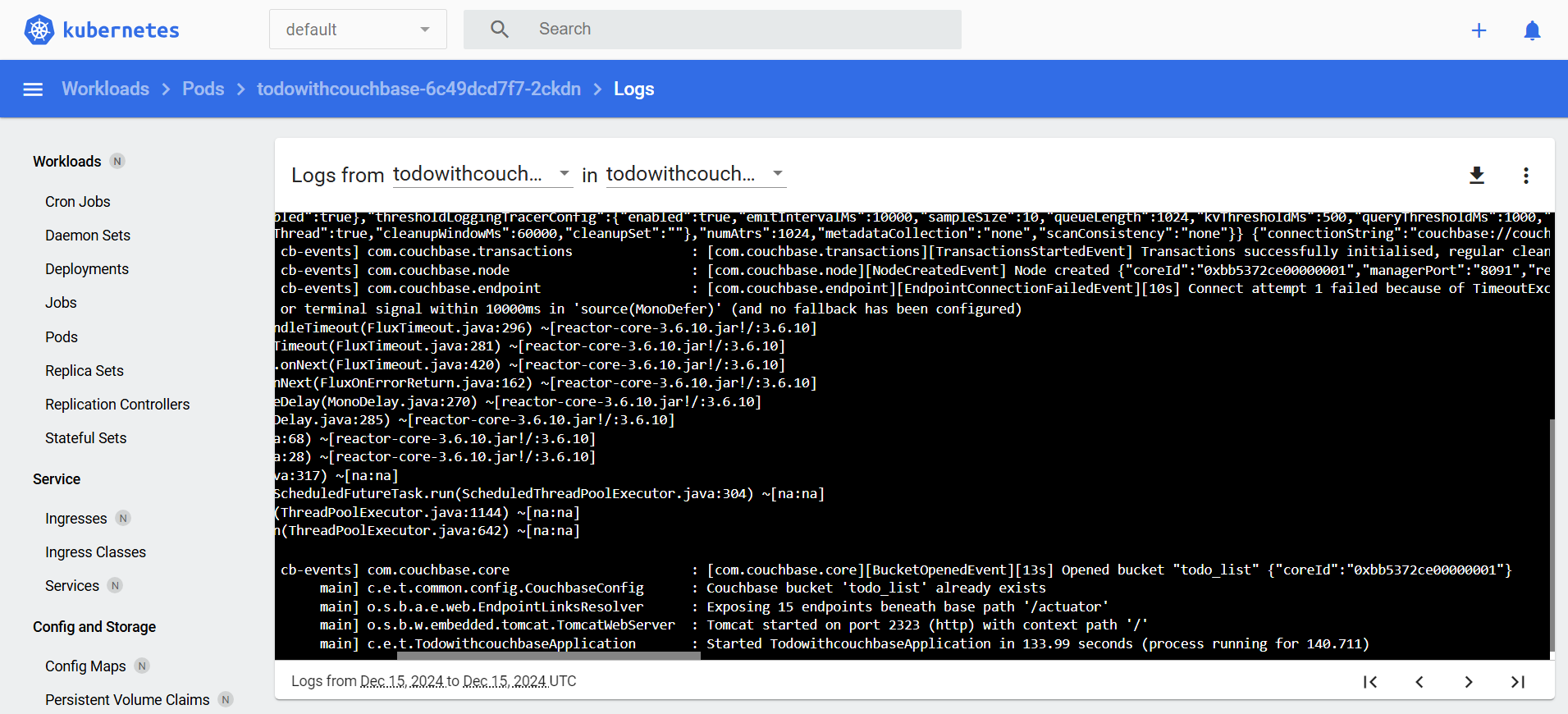
Task: Click second Dec 15, 2024 end date
Action: click(505, 682)
